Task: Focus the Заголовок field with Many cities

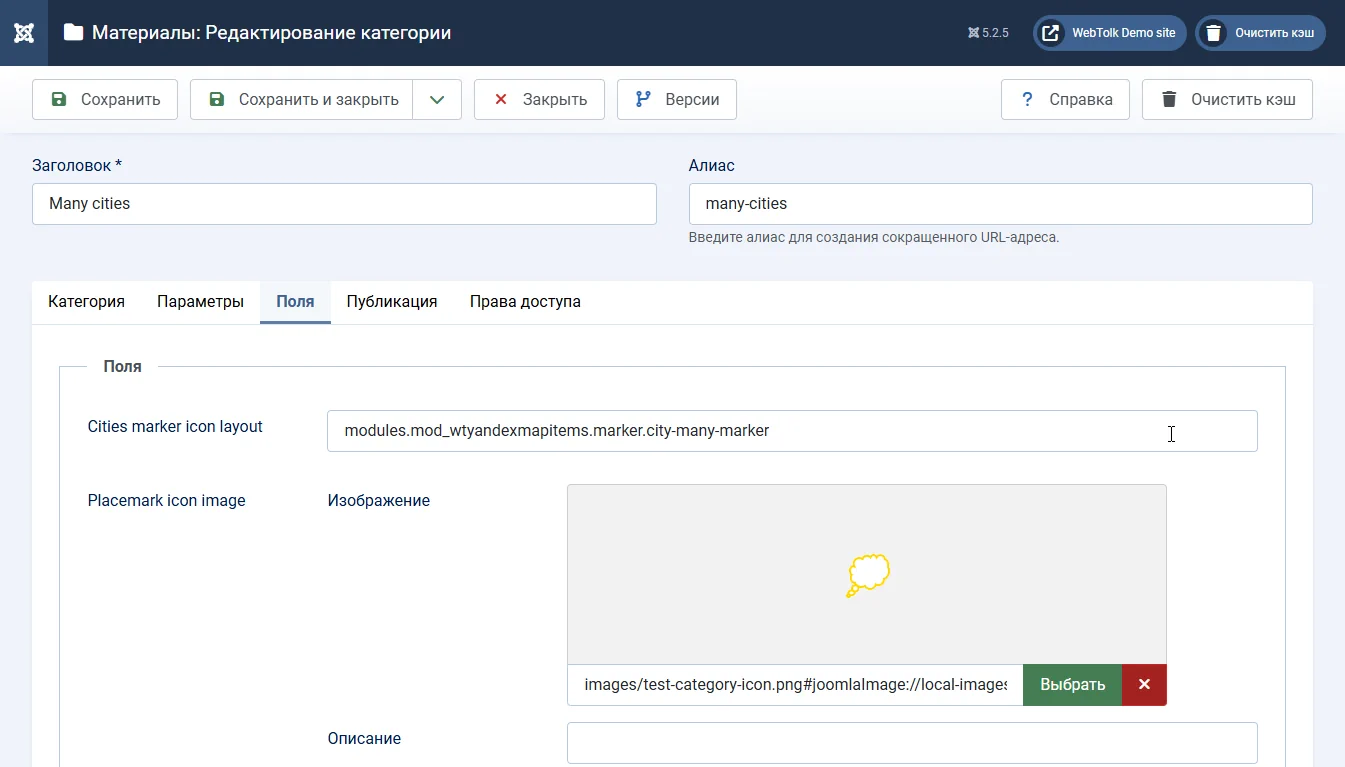Action: point(344,204)
